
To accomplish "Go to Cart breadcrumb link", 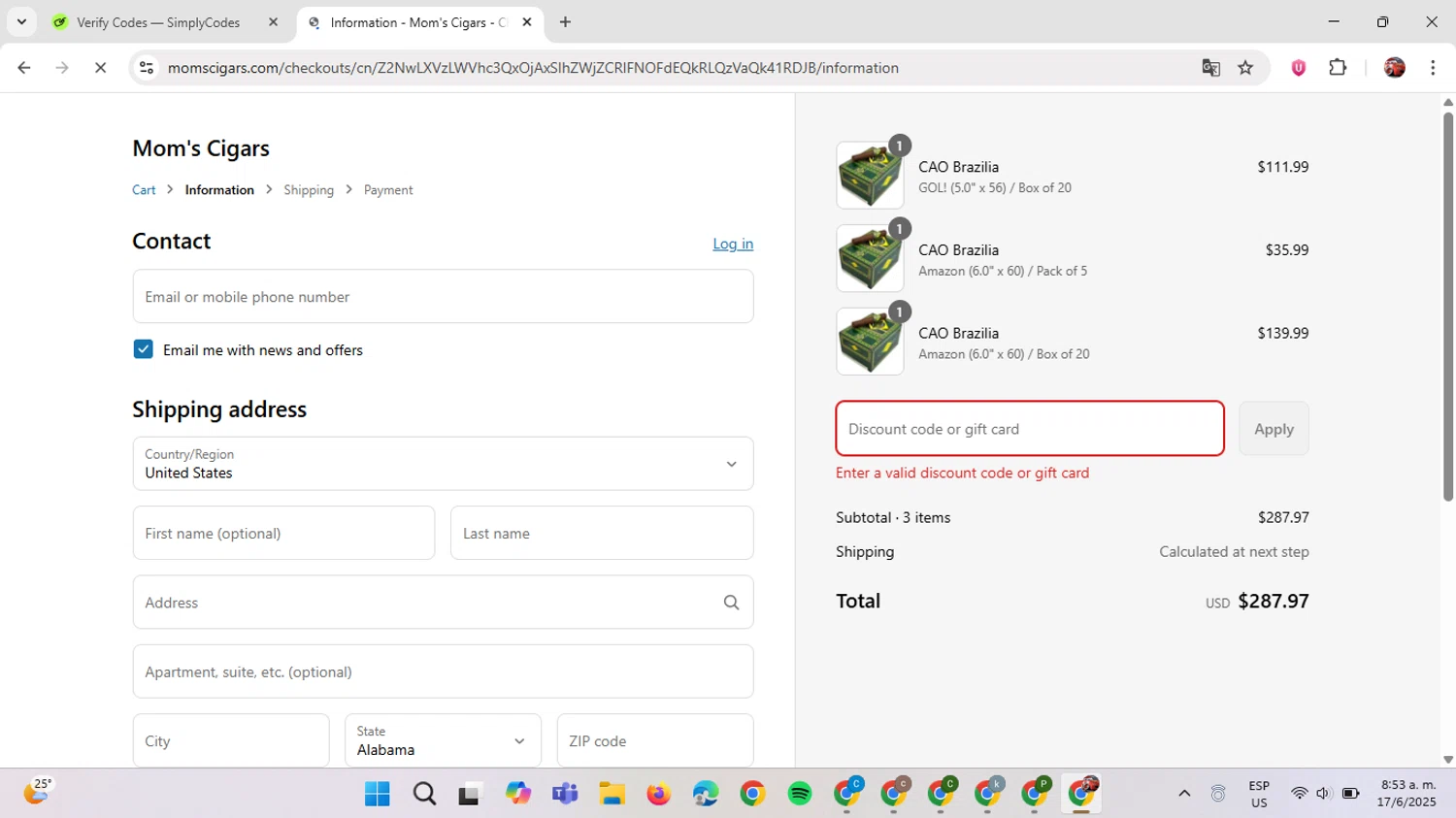I will (144, 190).
